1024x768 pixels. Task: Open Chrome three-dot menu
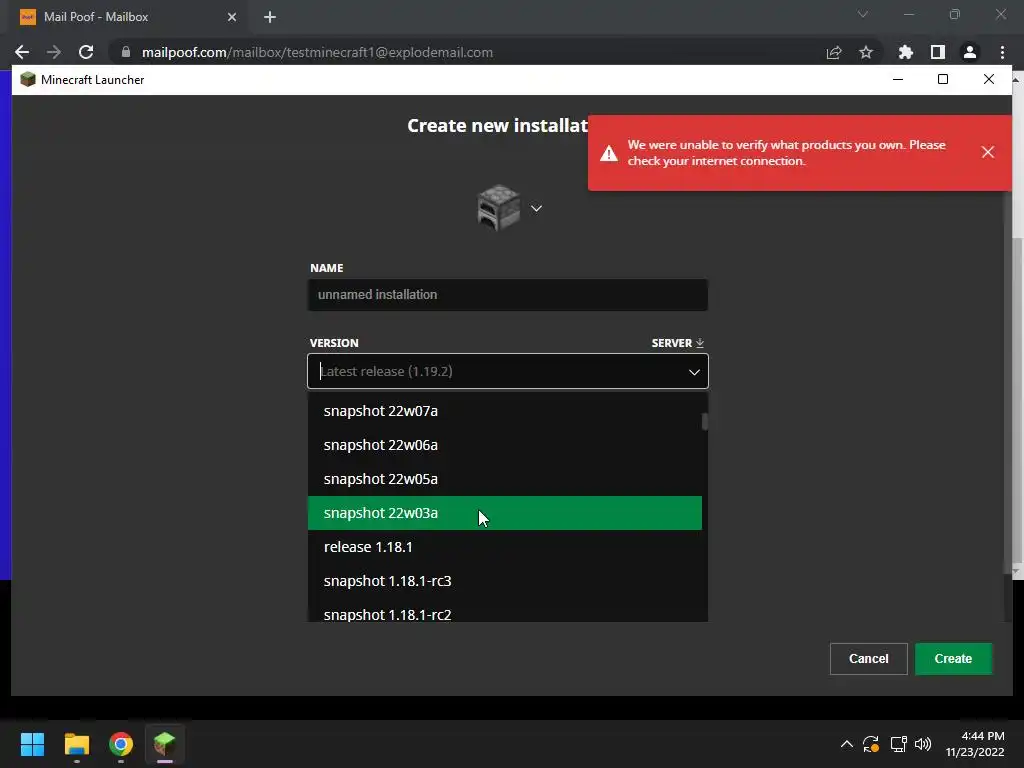pos(1002,52)
